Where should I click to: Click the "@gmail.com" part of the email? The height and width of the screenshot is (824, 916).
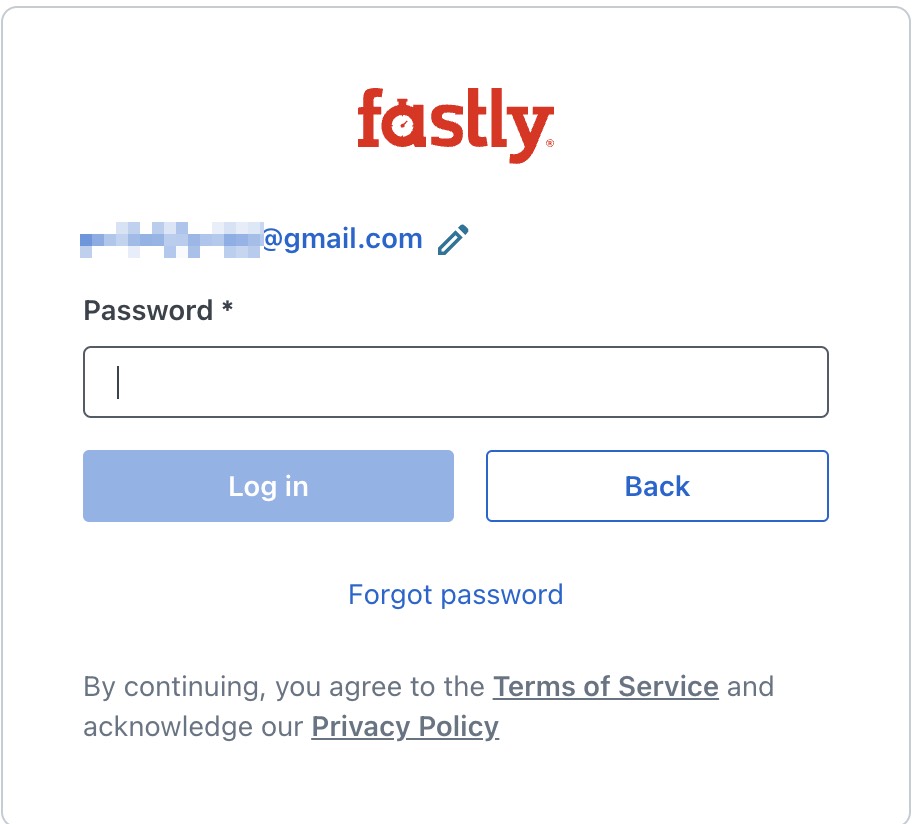click(342, 240)
